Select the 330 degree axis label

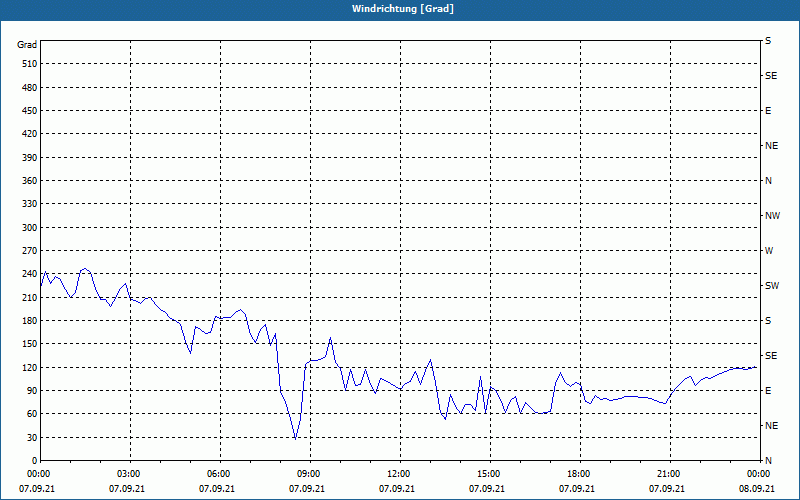point(30,204)
